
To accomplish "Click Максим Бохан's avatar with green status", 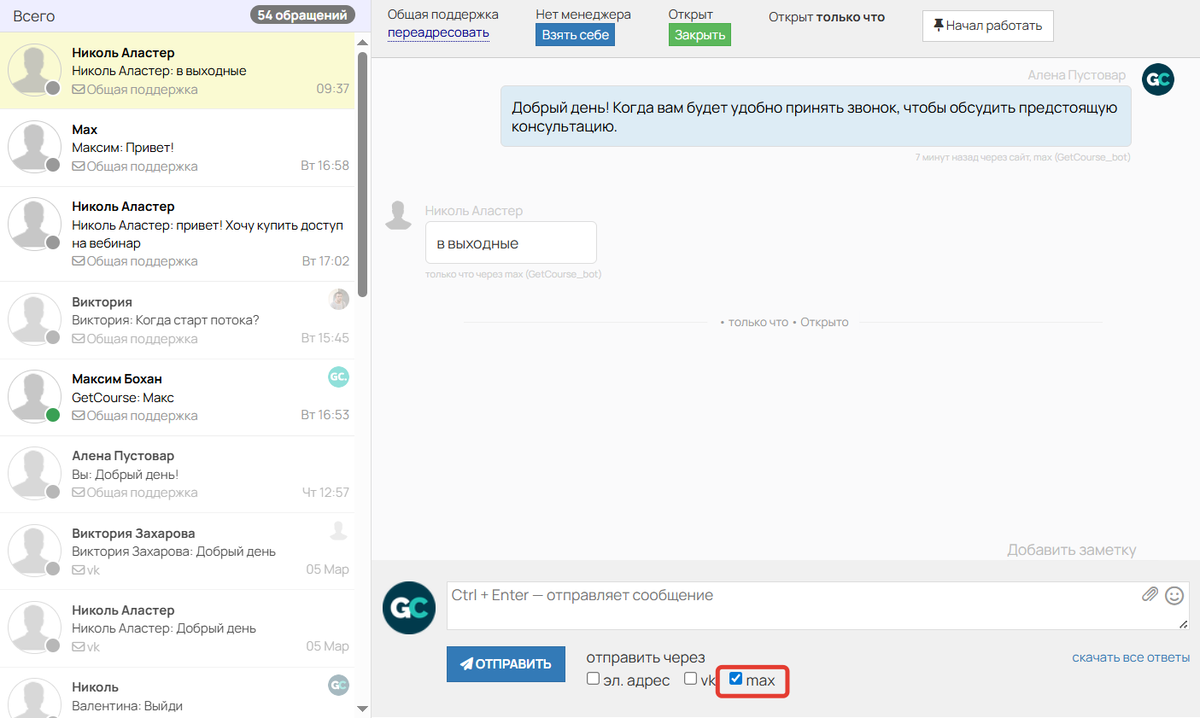I will [35, 397].
